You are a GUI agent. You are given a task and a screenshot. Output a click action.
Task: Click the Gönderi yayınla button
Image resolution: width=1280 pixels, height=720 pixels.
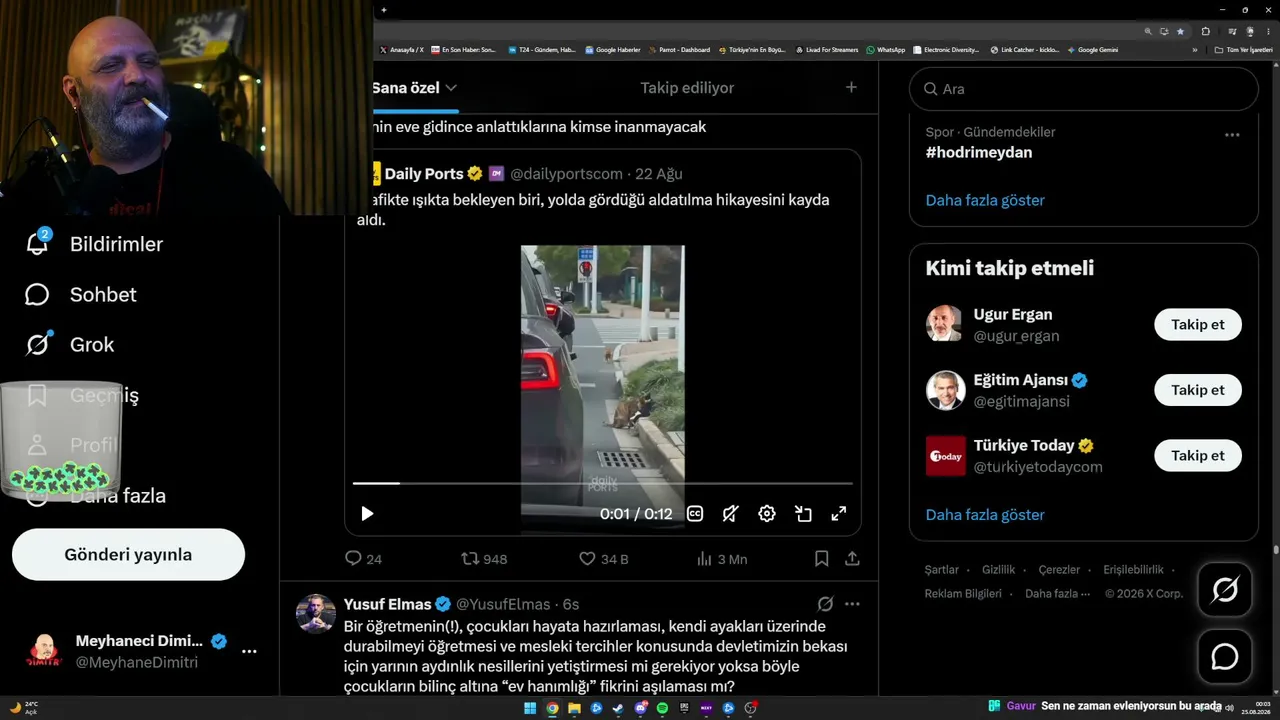pyautogui.click(x=128, y=555)
